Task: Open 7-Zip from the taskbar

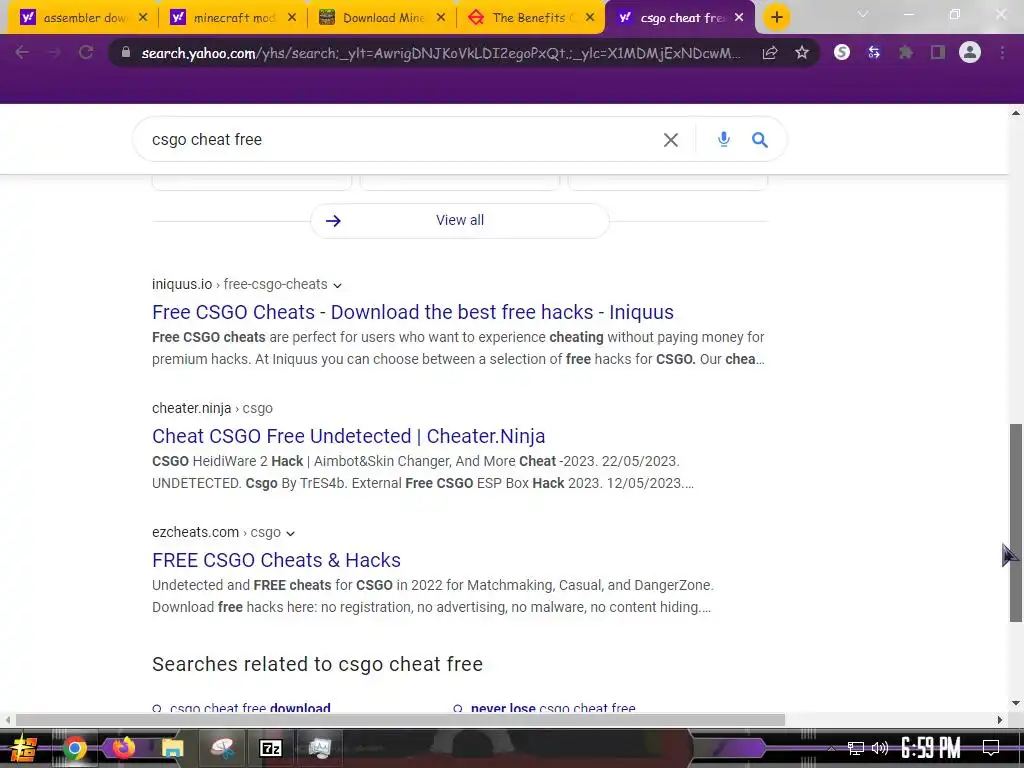Action: (270, 748)
